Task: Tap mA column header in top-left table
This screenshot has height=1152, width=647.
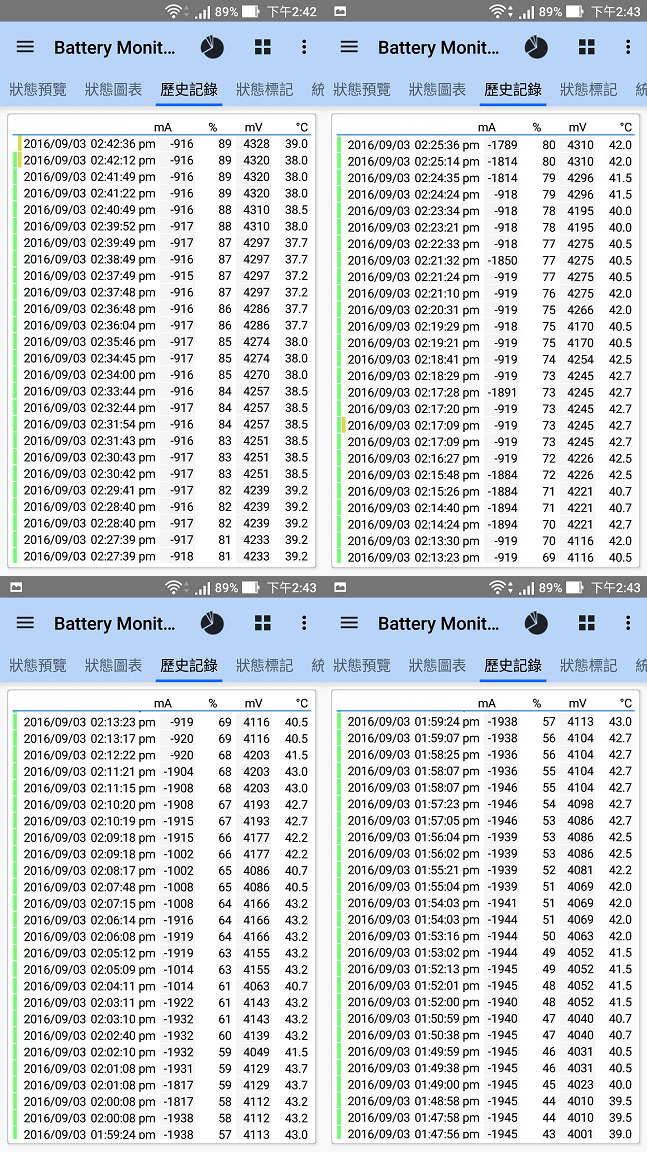Action: [x=162, y=127]
